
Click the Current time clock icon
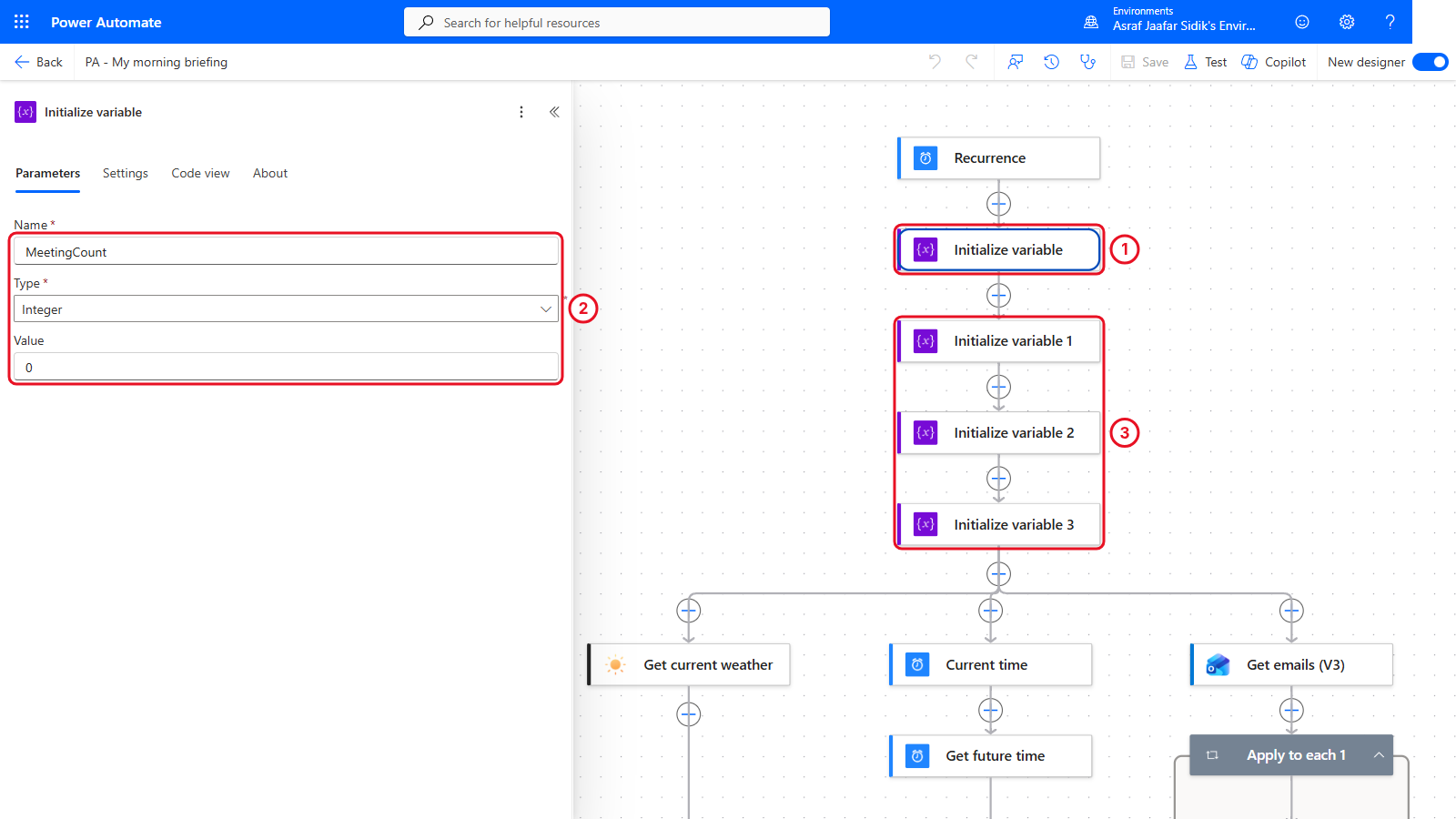pyautogui.click(x=917, y=665)
